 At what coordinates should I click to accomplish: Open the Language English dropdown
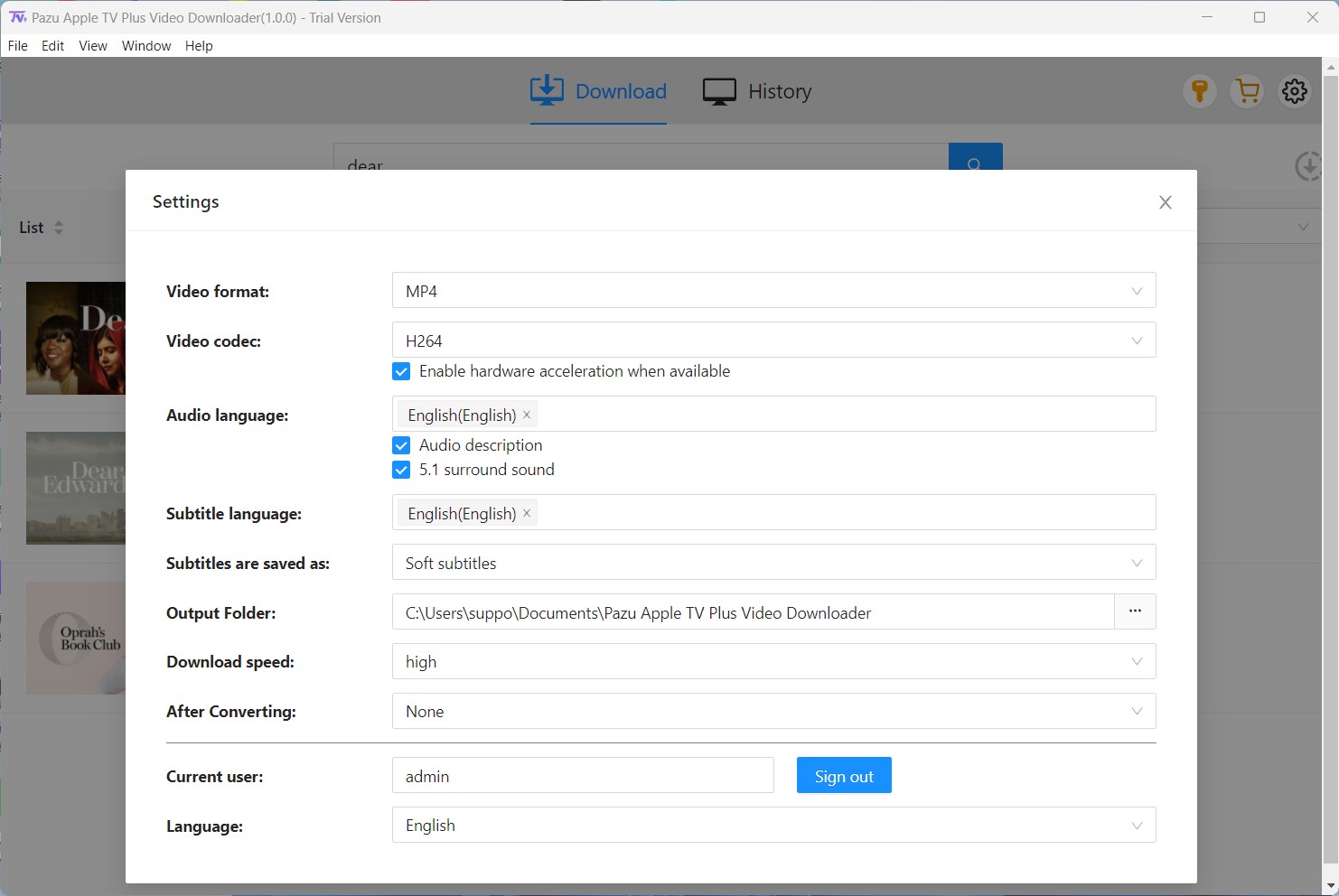point(773,826)
